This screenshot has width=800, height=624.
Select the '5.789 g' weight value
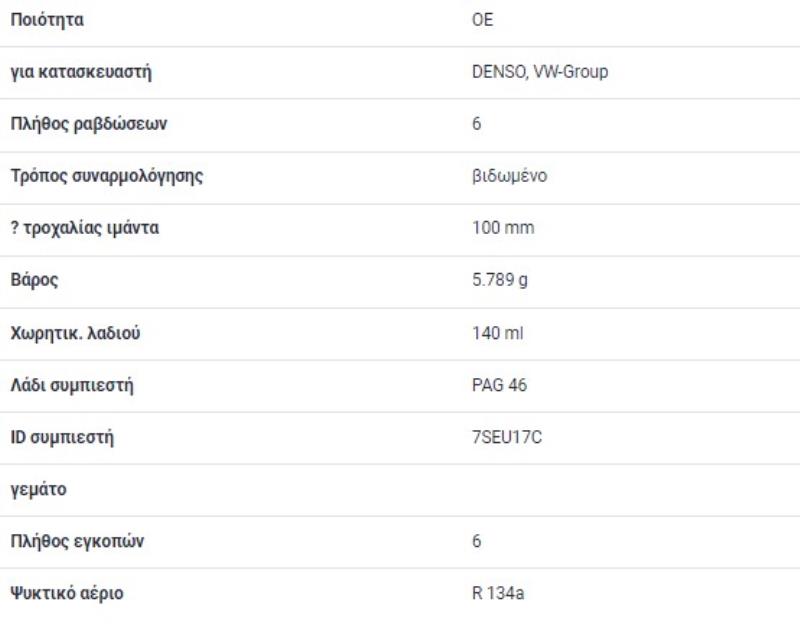pyautogui.click(x=500, y=280)
